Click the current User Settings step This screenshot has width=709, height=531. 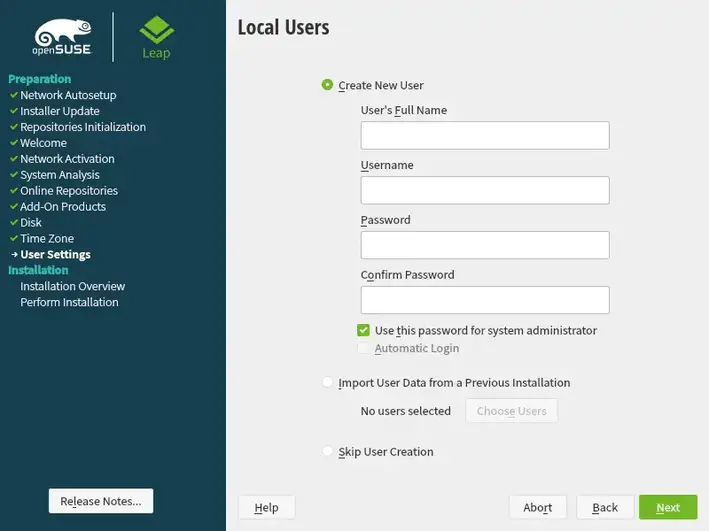coord(56,254)
